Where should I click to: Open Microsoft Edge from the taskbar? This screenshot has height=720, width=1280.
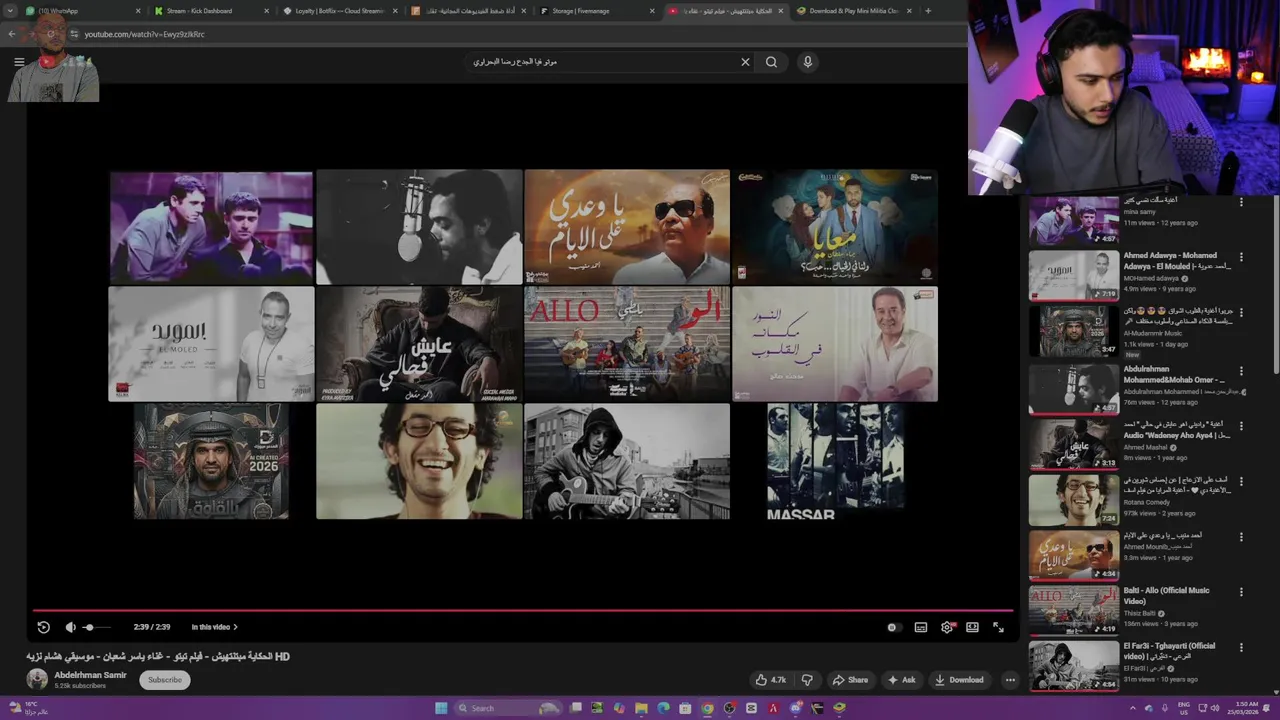663,708
